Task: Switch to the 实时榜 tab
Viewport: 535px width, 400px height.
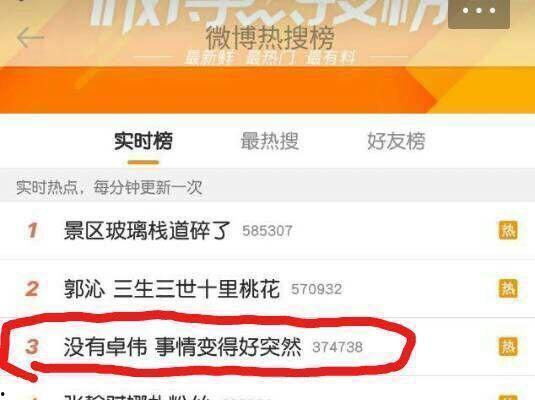Action: (143, 141)
